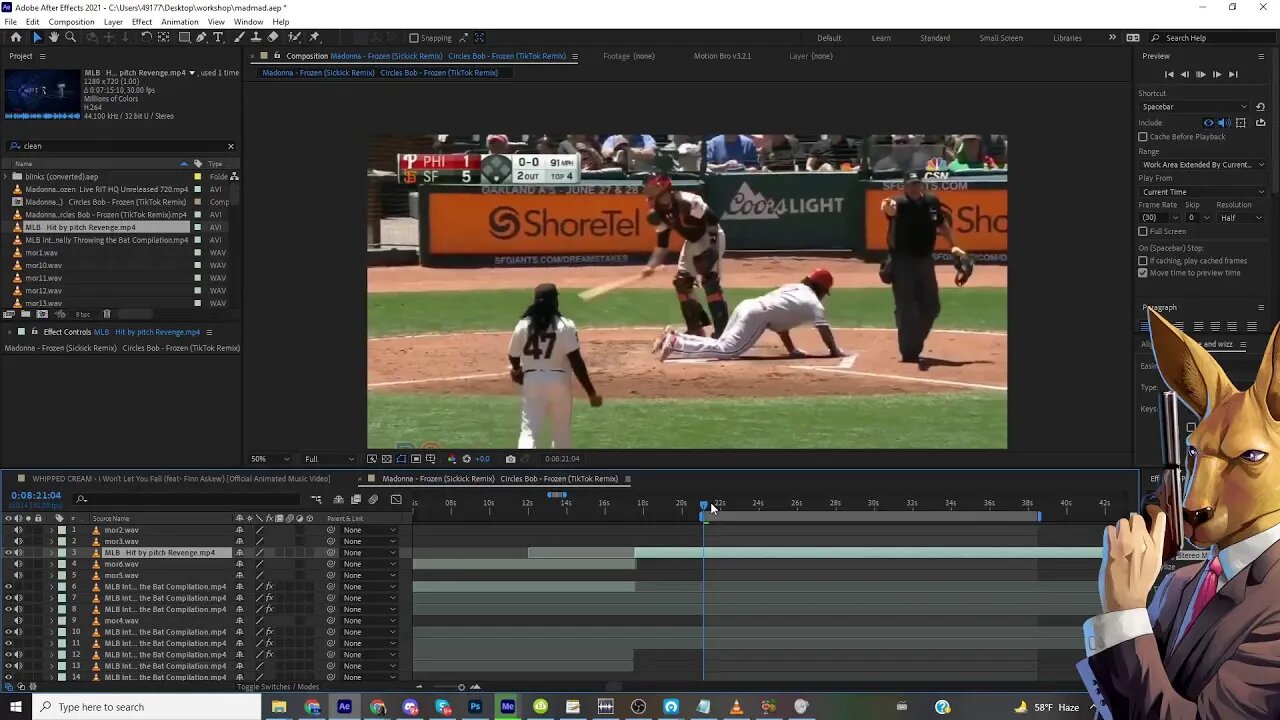
Task: Select the Rotation tool
Action: click(146, 37)
